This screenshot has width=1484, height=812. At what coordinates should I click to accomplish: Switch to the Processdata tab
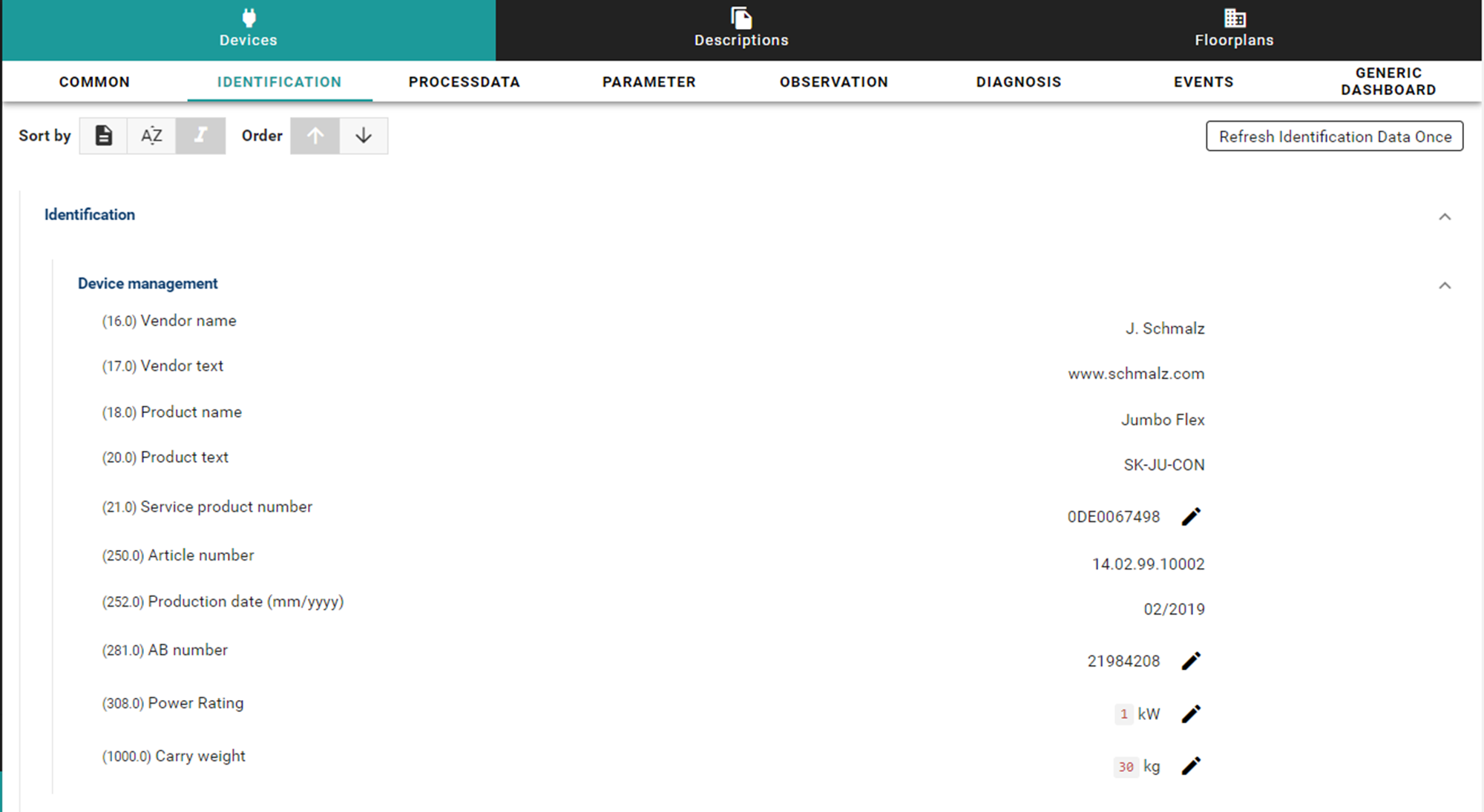(x=464, y=82)
